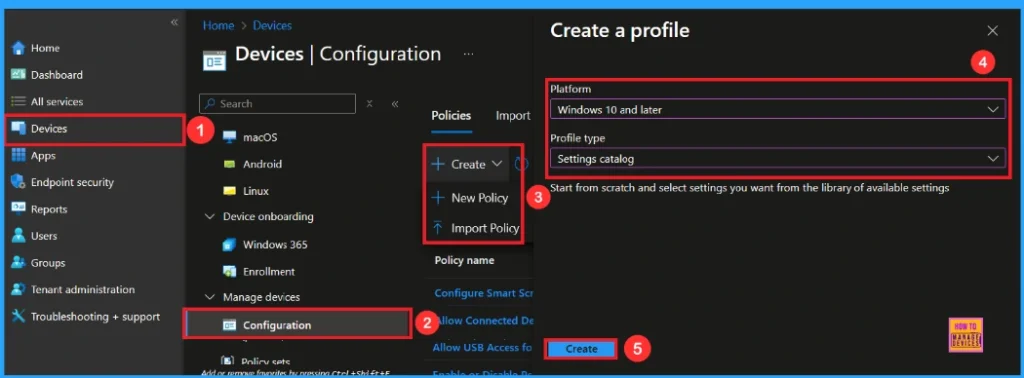Click the Refresh icon next to Create
1024x378 pixels.
click(x=520, y=165)
